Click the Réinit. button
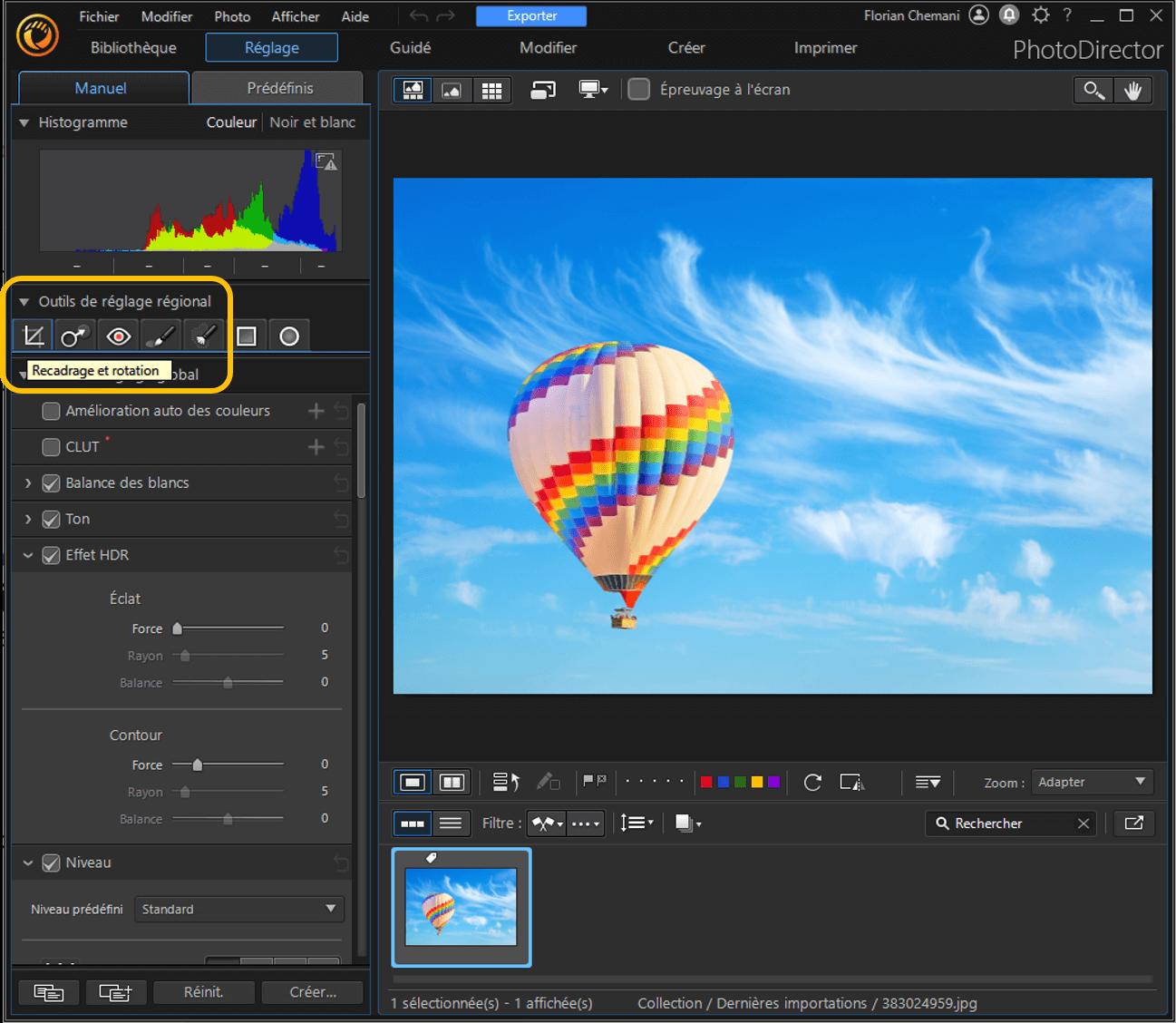Image resolution: width=1176 pixels, height=1023 pixels. tap(203, 992)
